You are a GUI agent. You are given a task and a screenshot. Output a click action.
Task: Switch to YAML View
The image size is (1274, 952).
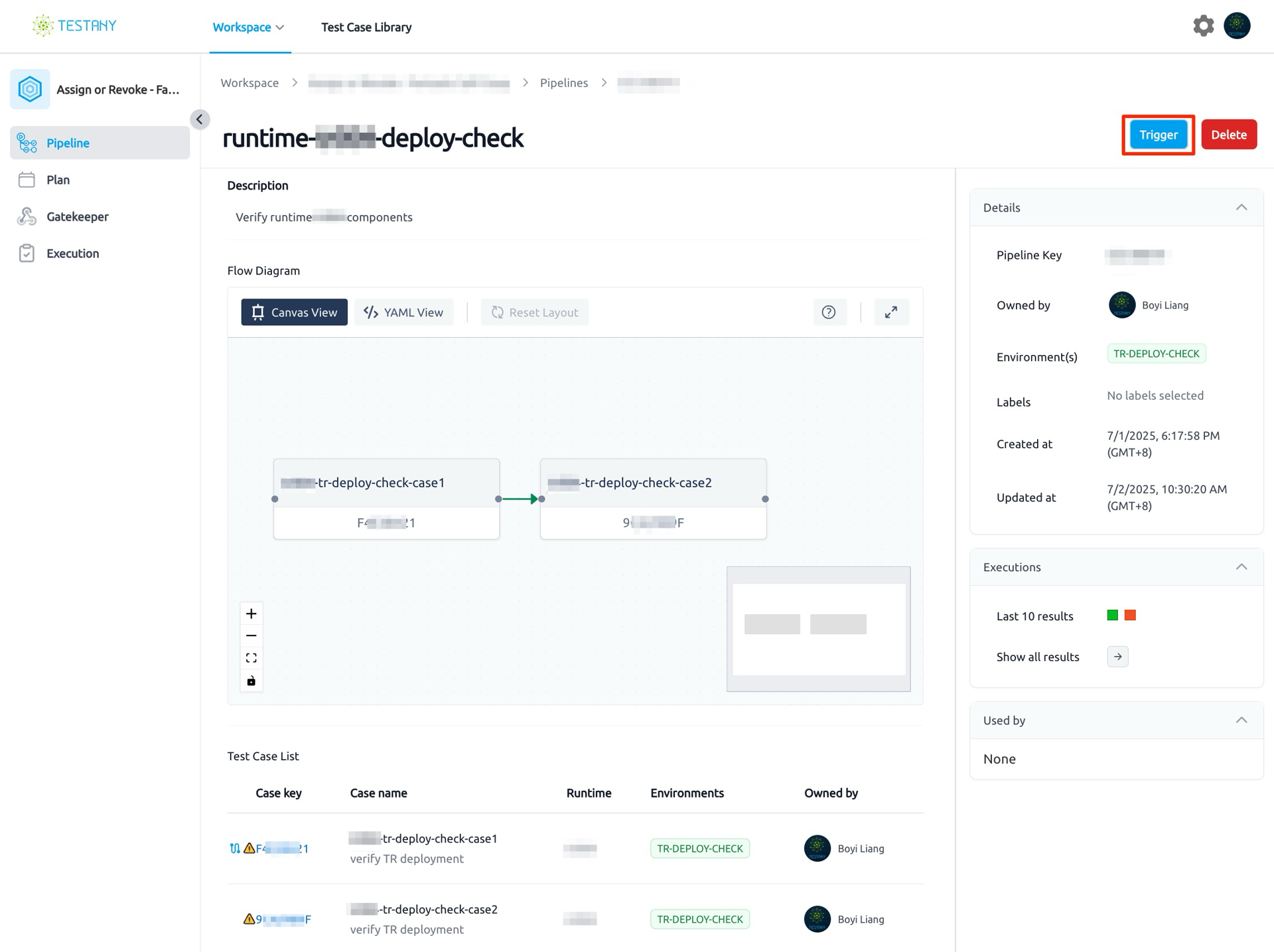coord(403,312)
